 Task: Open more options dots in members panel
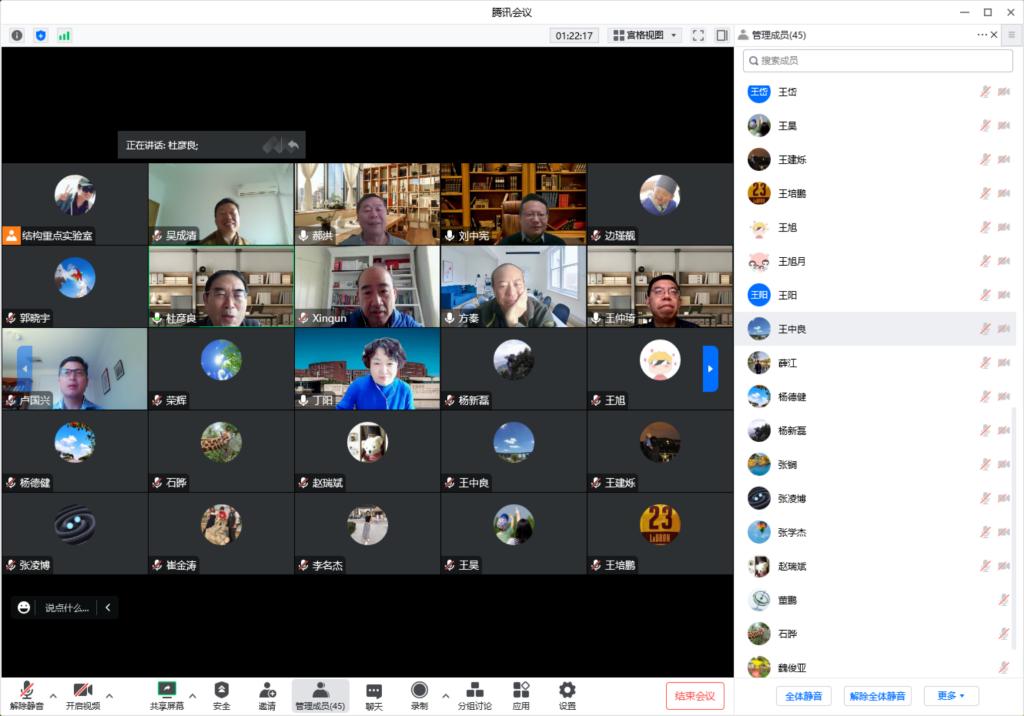click(982, 35)
